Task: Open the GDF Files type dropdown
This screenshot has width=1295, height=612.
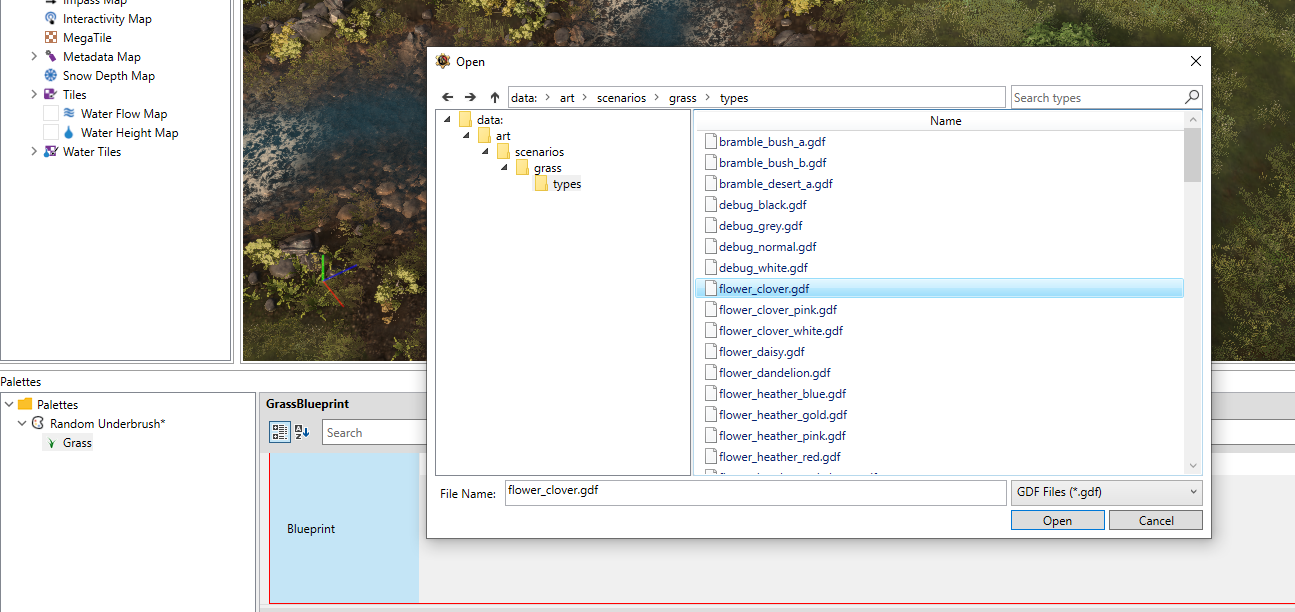Action: (1106, 492)
